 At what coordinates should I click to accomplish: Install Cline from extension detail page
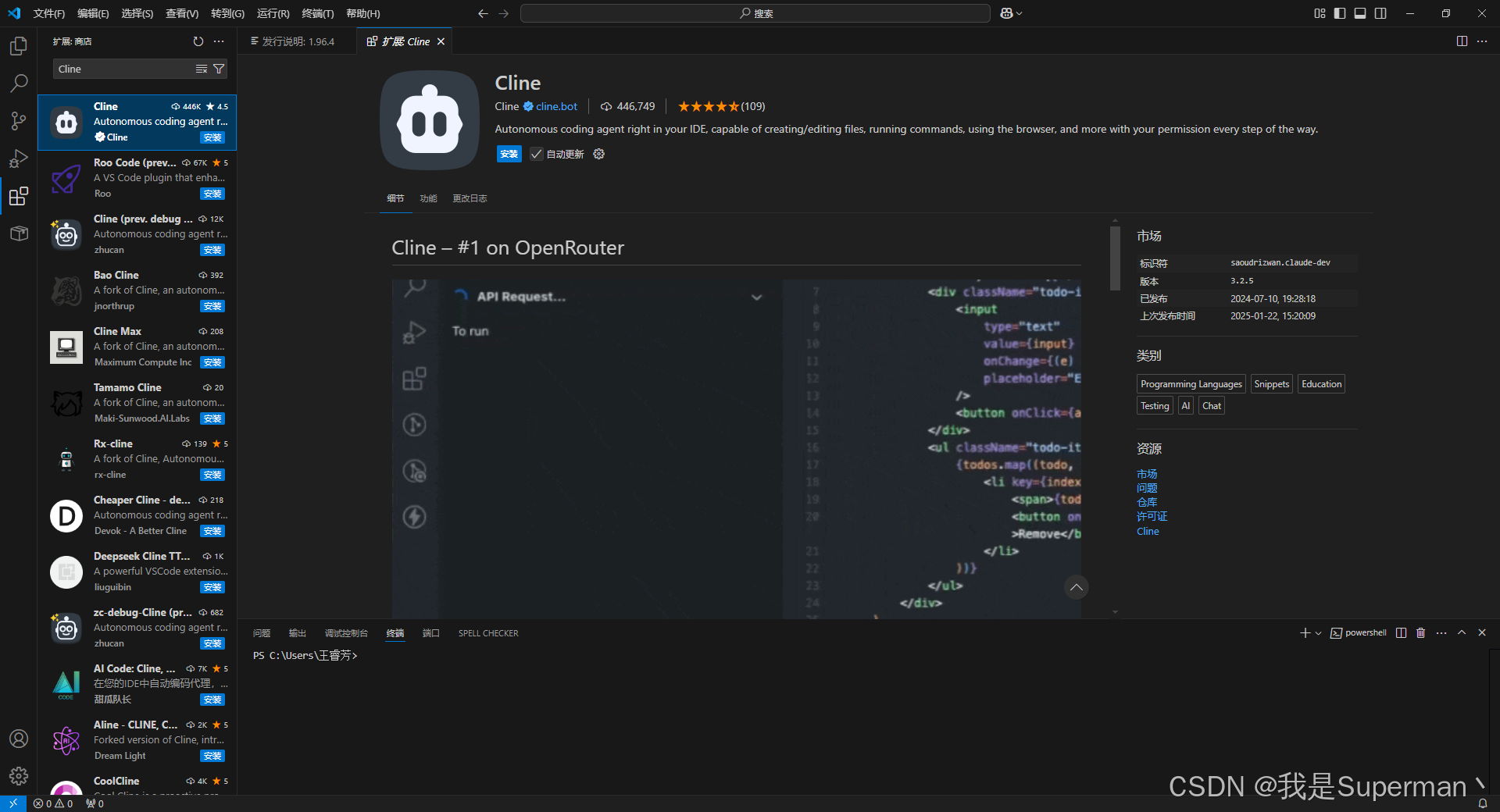(509, 154)
